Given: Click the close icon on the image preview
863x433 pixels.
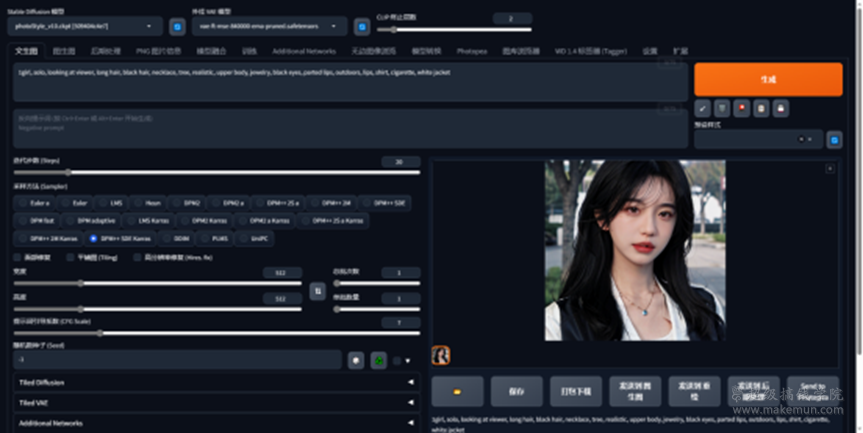Looking at the screenshot, I should [x=829, y=169].
